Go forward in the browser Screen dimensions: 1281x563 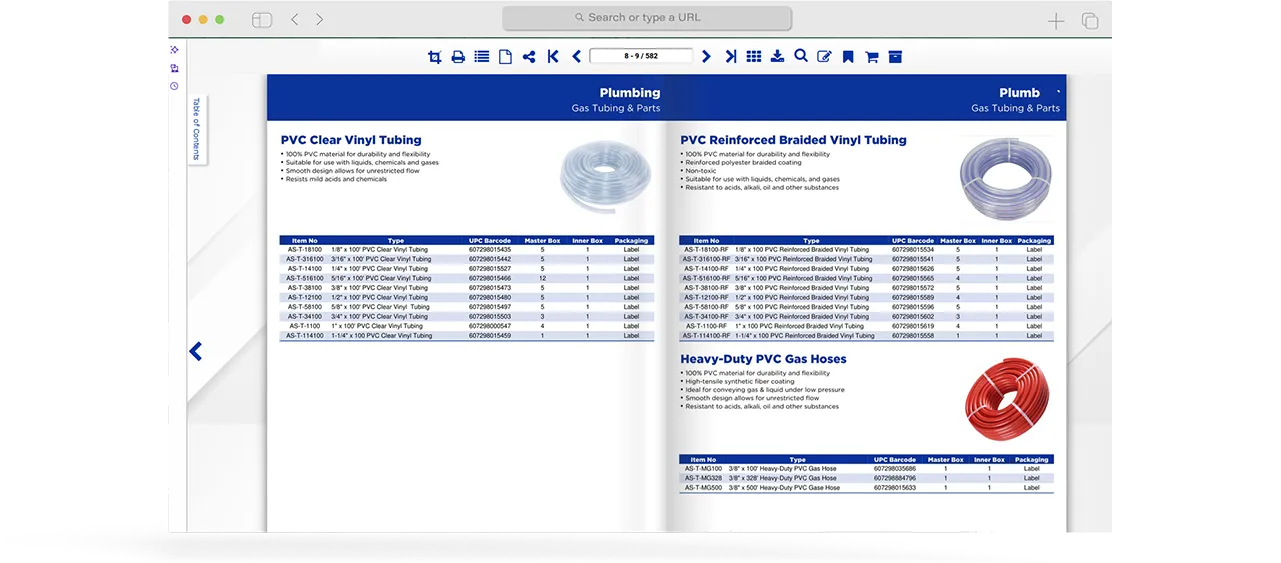319,19
